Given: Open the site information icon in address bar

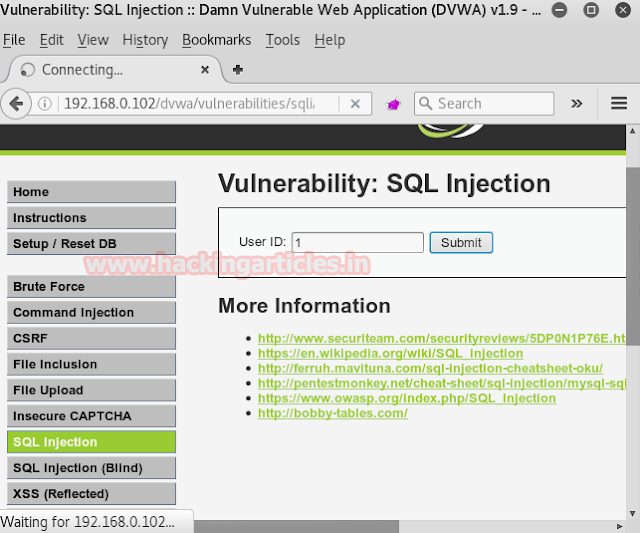Looking at the screenshot, I should tap(45, 104).
